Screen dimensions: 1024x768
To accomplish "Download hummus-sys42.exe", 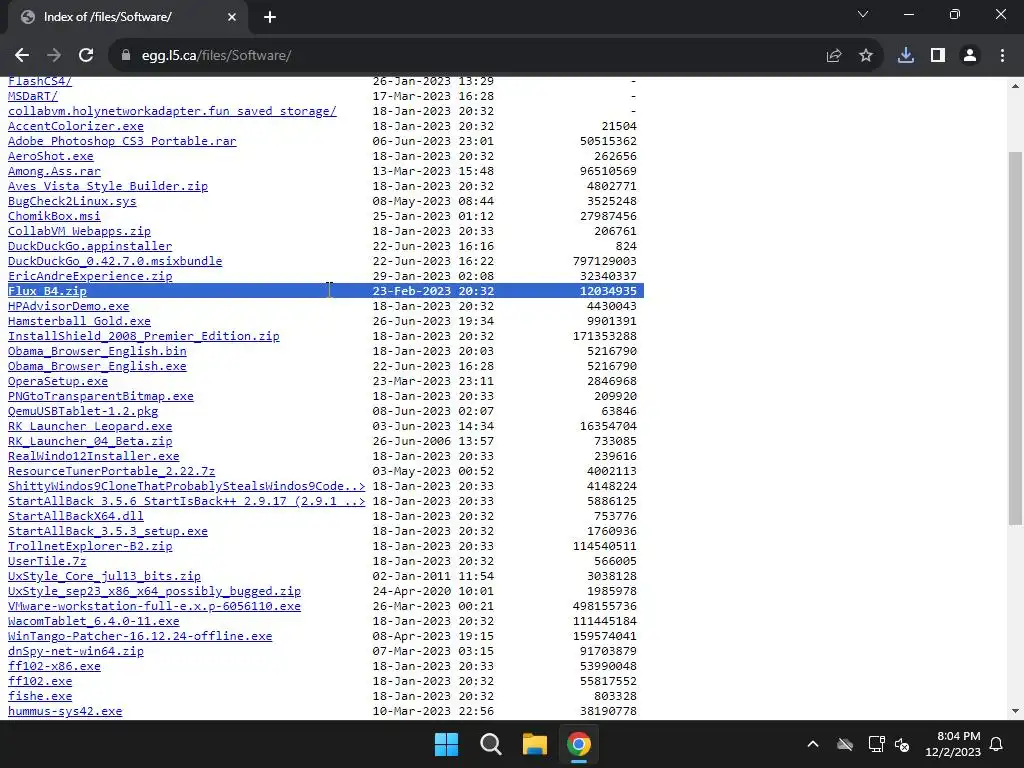I will click(65, 712).
